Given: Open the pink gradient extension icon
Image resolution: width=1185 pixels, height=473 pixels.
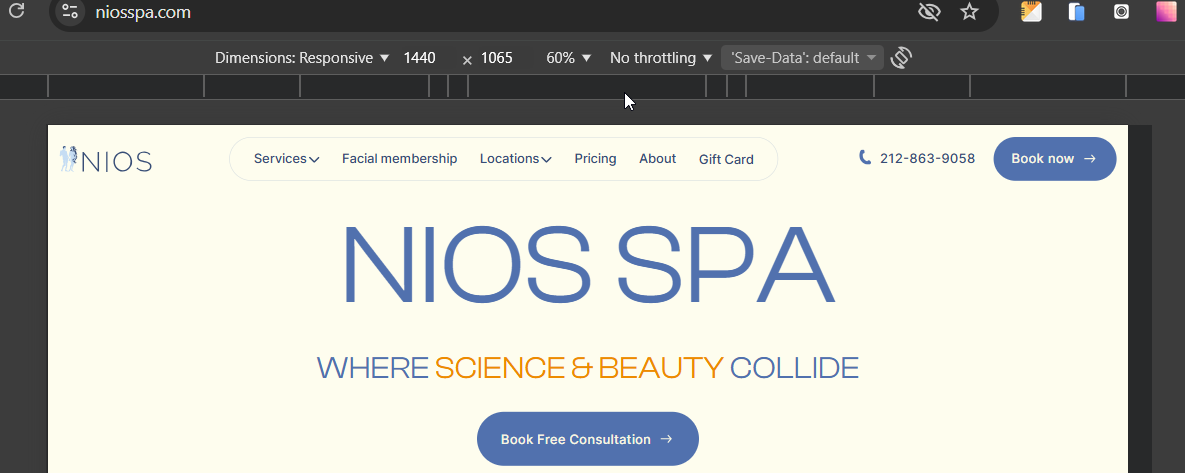Looking at the screenshot, I should coord(1167,11).
